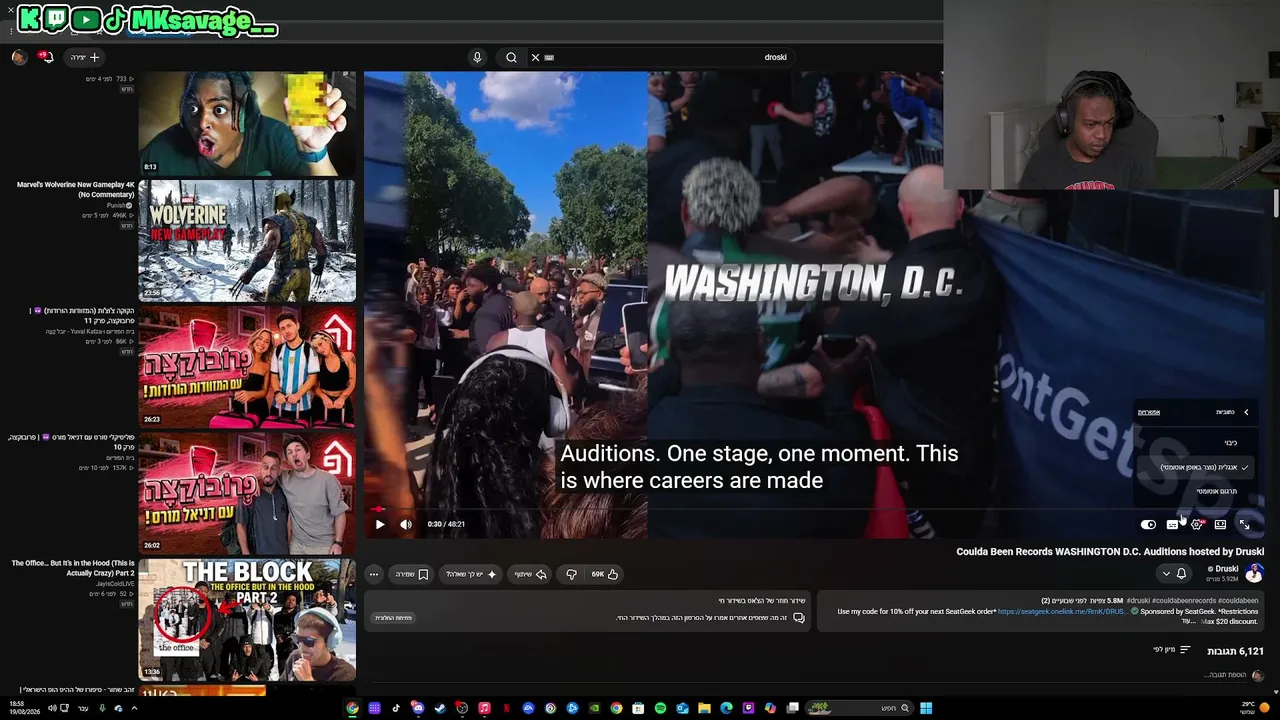Expand the system tray hidden icons chevron
Screen dimensions: 1280x720
tap(134, 708)
